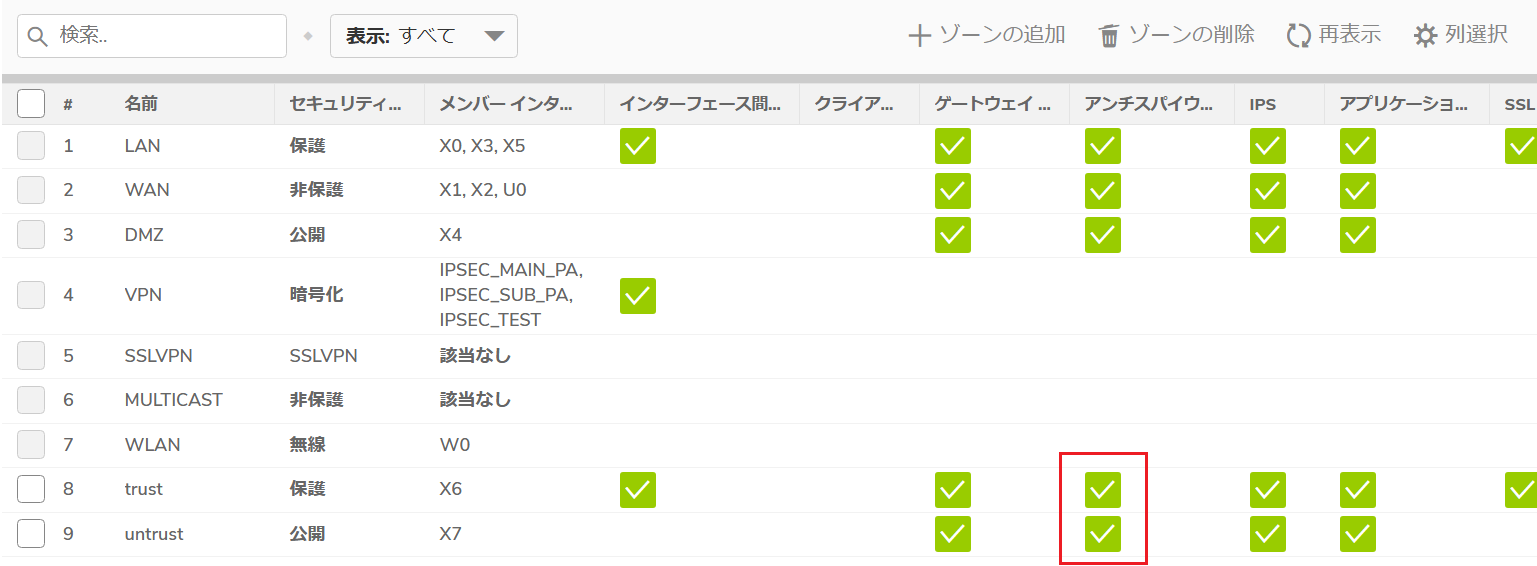Tick the select-all checkbox in the header
This screenshot has width=1537, height=566.
coord(31,103)
